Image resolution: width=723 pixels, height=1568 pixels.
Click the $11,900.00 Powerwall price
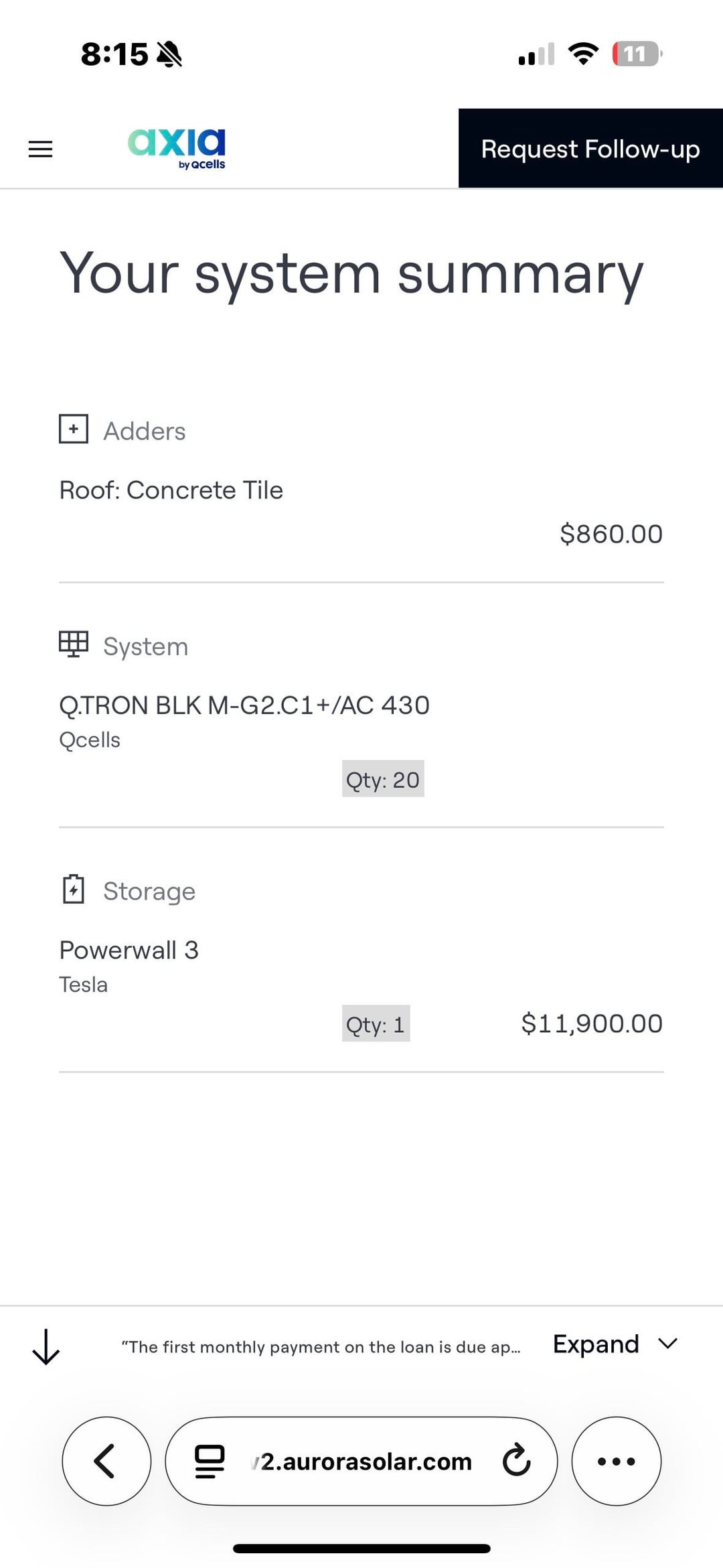(x=592, y=1023)
